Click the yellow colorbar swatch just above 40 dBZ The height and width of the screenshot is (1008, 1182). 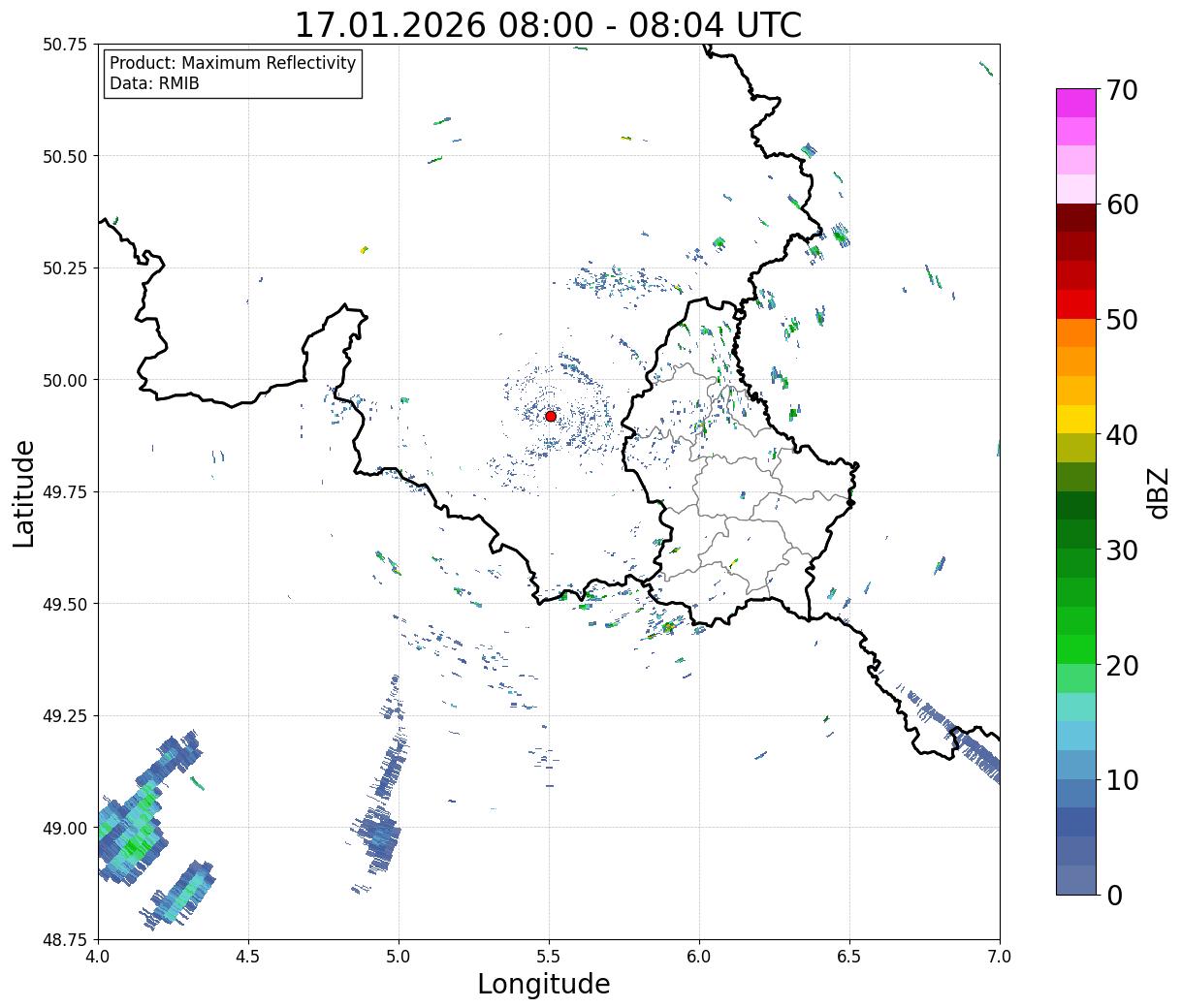click(x=1076, y=420)
